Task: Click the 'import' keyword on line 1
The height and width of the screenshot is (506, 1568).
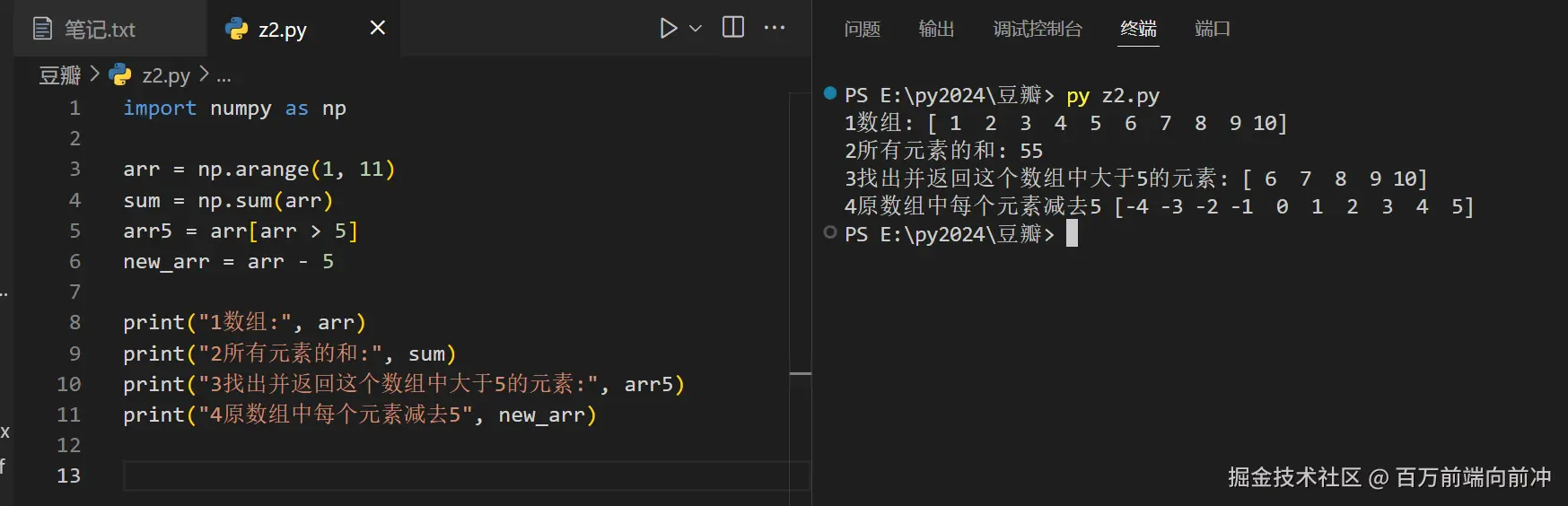Action: [x=160, y=108]
